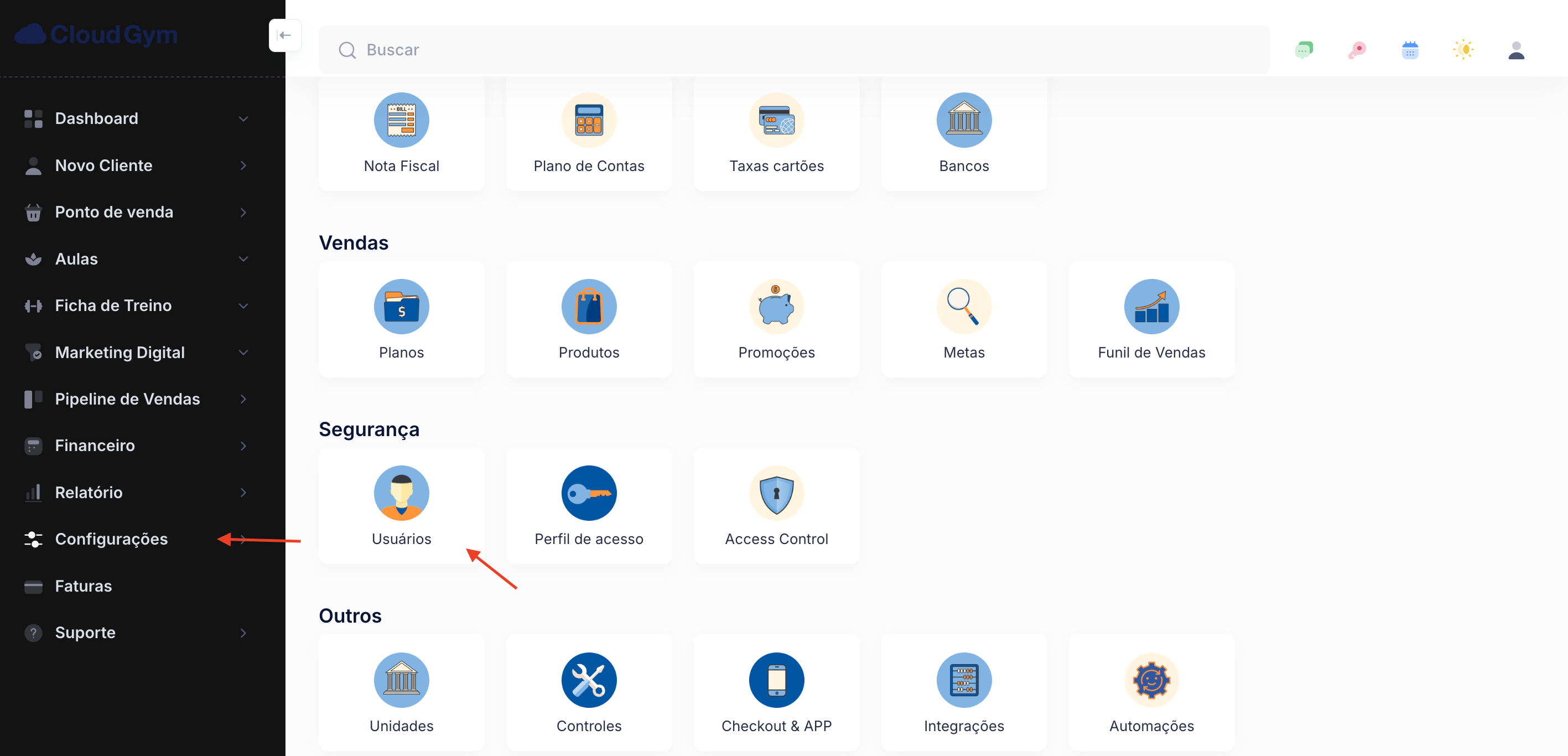Screen dimensions: 1568x756
Task: Click the Perfil de acesso key icon
Action: 589,493
